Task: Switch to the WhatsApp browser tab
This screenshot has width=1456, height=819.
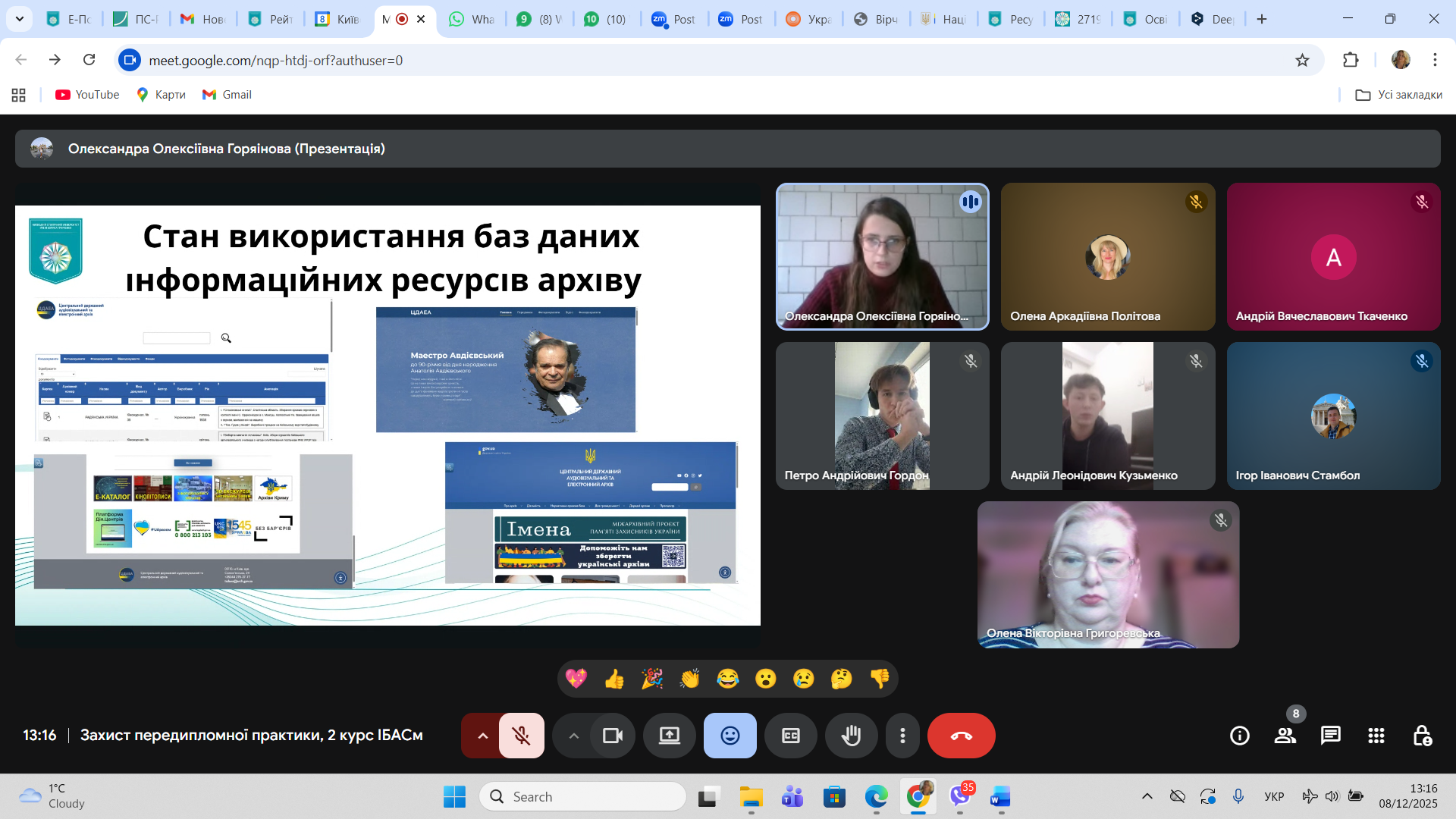Action: (x=472, y=19)
